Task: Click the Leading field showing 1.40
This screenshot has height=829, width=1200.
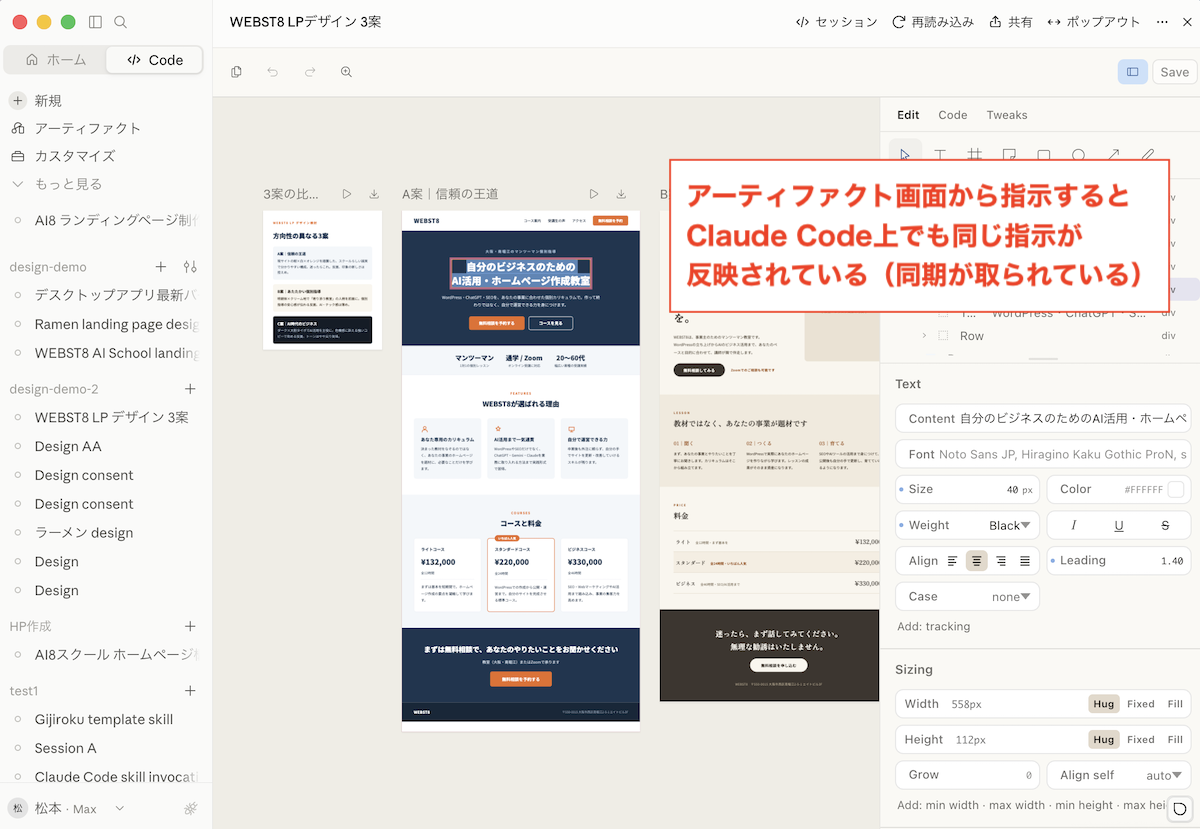Action: [1118, 561]
